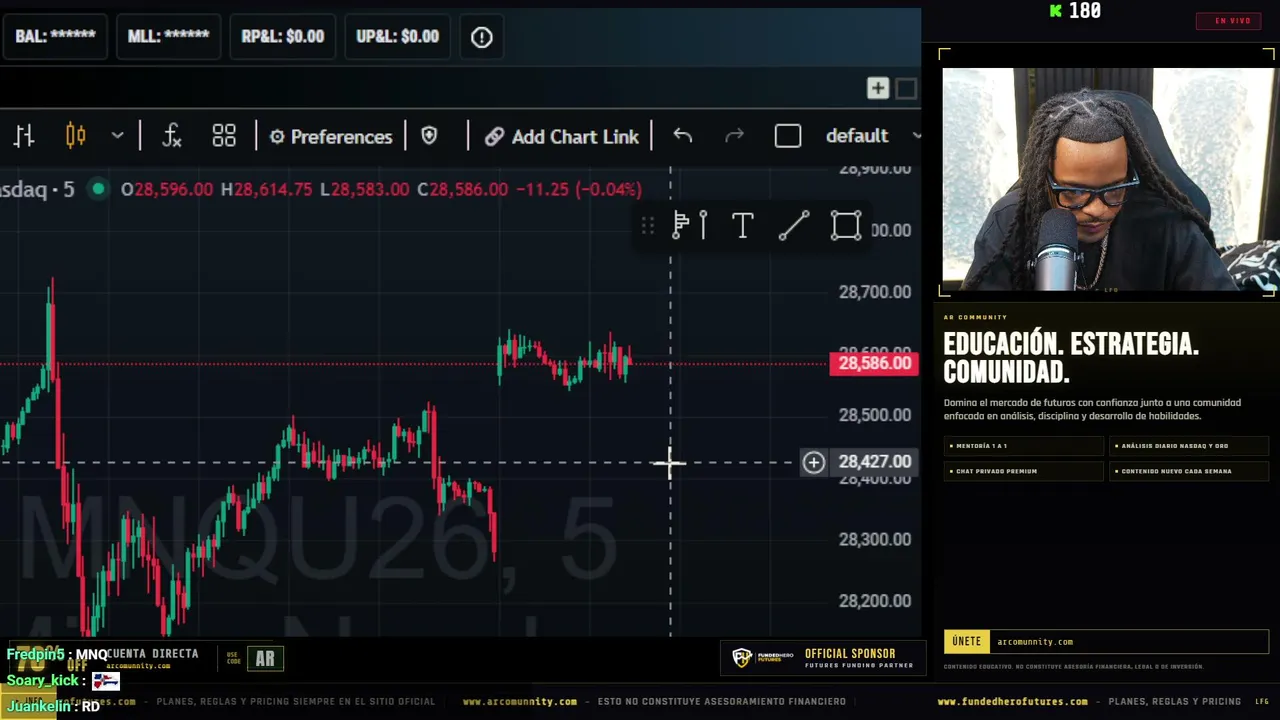Open the default template dropdown

871,136
